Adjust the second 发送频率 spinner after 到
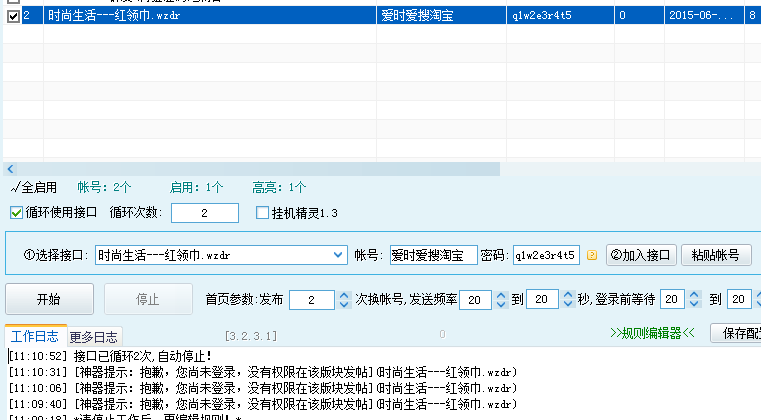This screenshot has width=761, height=420. (x=565, y=299)
